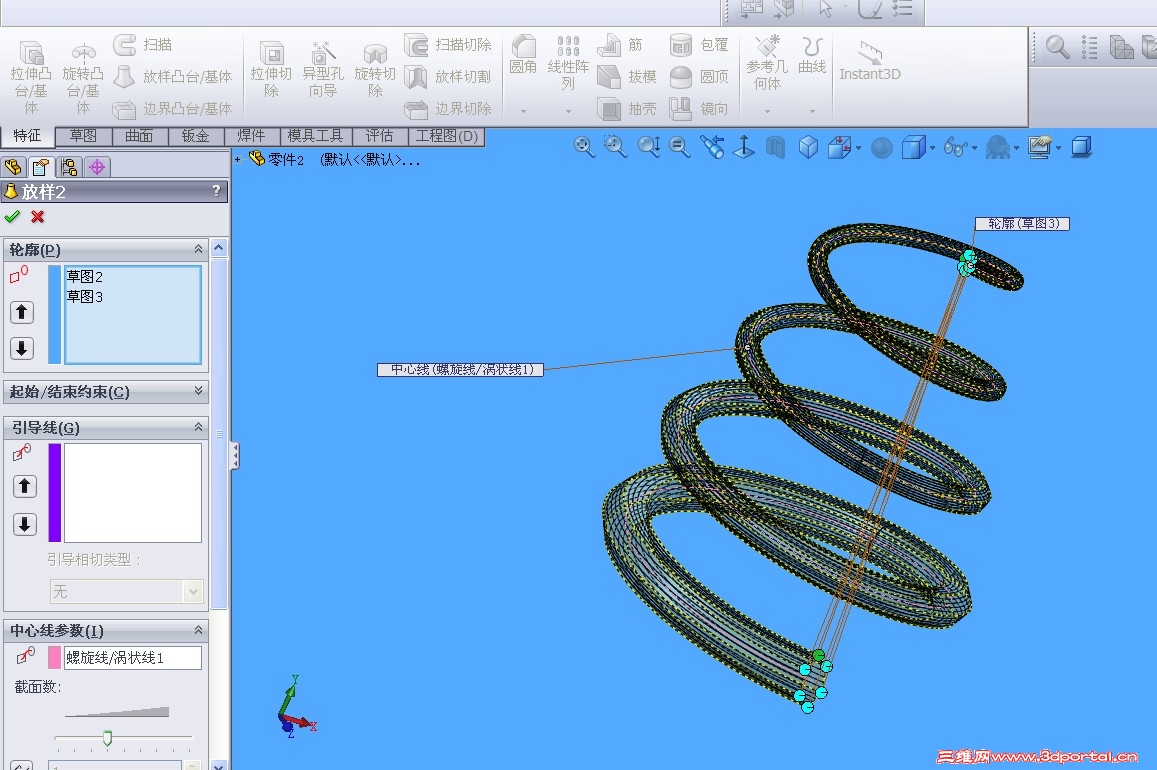This screenshot has width=1157, height=770.
Task: Open the Hole Wizard (异型孔向导) tool
Action: tap(322, 70)
